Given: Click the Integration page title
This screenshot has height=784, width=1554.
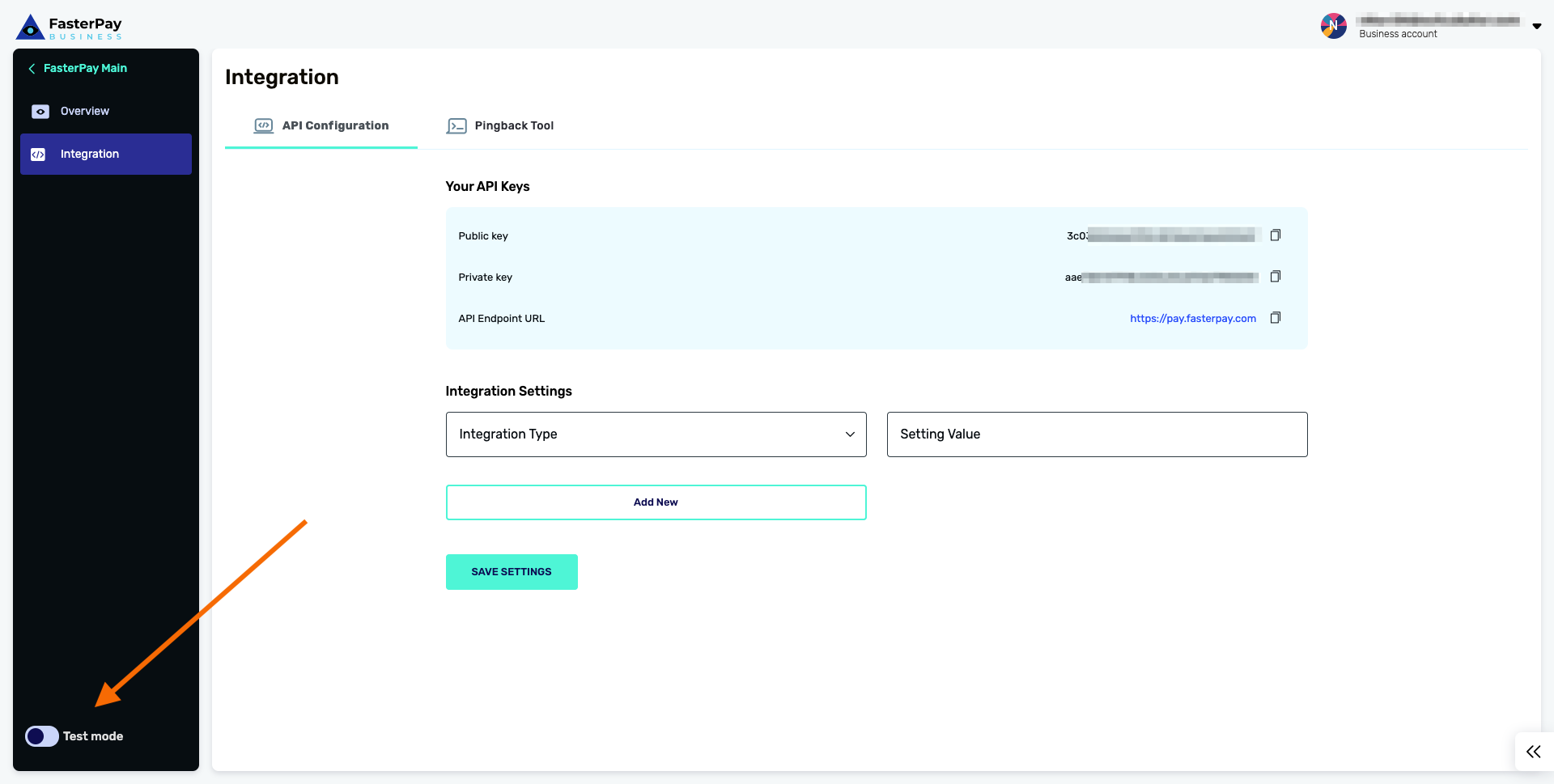Looking at the screenshot, I should [x=282, y=78].
